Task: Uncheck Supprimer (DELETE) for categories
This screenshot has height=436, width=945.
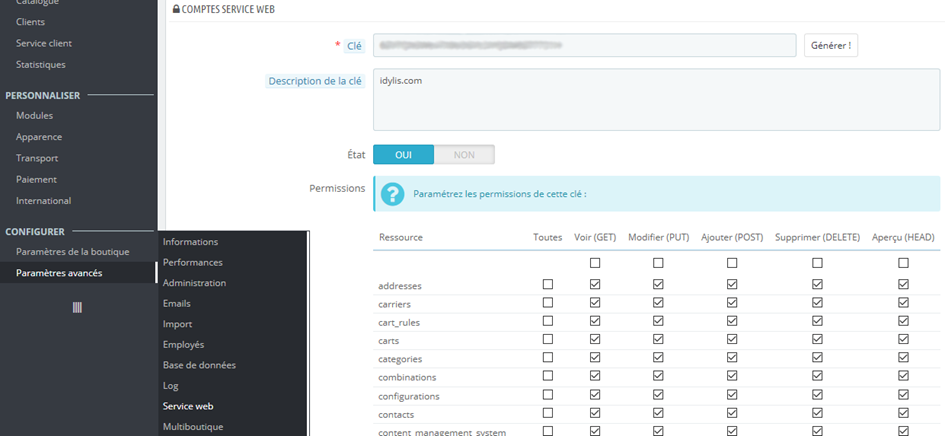Action: [x=817, y=358]
